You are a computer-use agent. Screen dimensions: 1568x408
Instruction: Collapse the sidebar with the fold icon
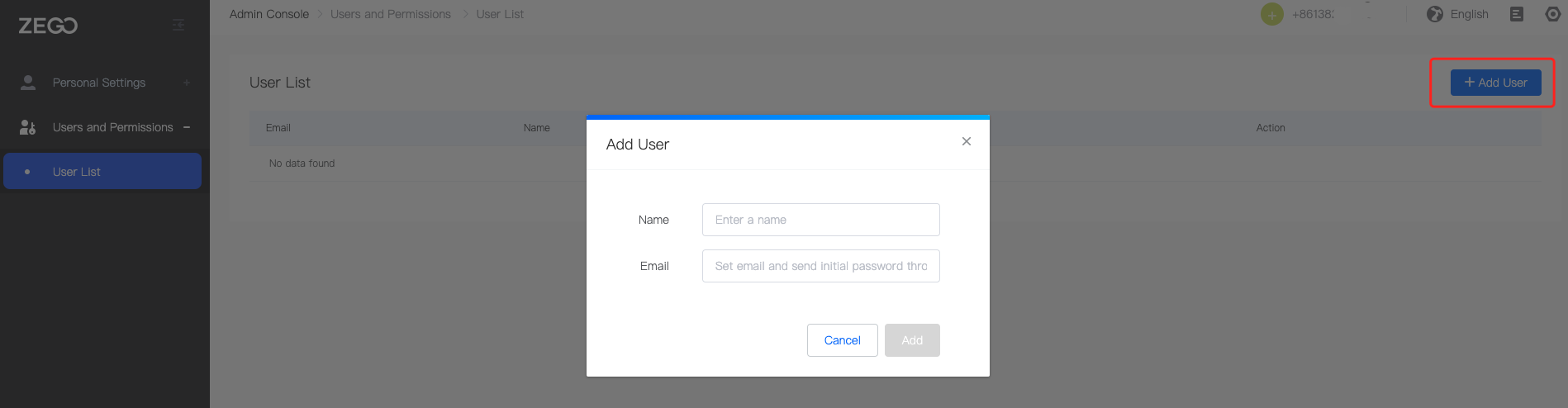pyautogui.click(x=178, y=26)
